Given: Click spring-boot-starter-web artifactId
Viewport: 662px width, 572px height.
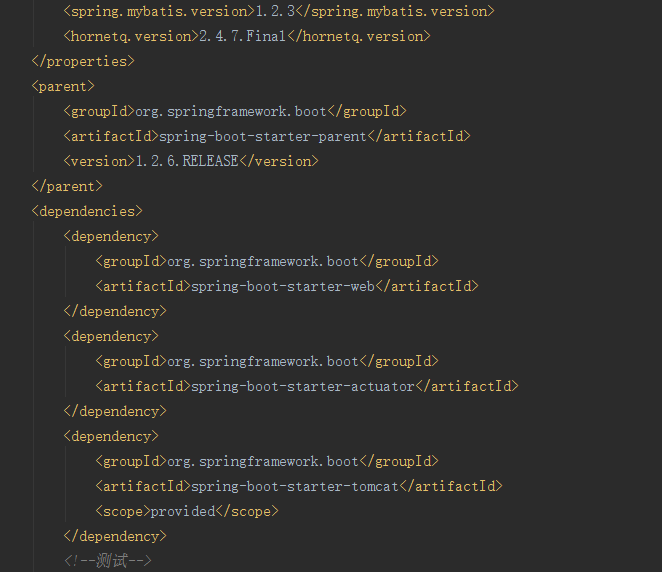Looking at the screenshot, I should click(x=283, y=286).
